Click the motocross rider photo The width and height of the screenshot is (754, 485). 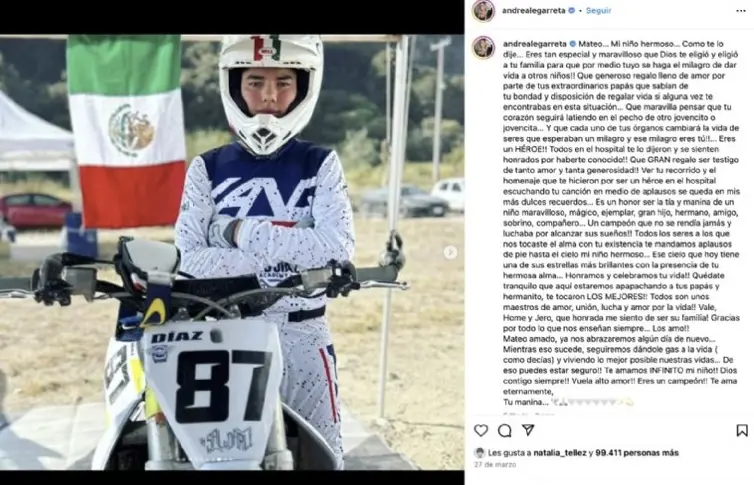tap(232, 252)
